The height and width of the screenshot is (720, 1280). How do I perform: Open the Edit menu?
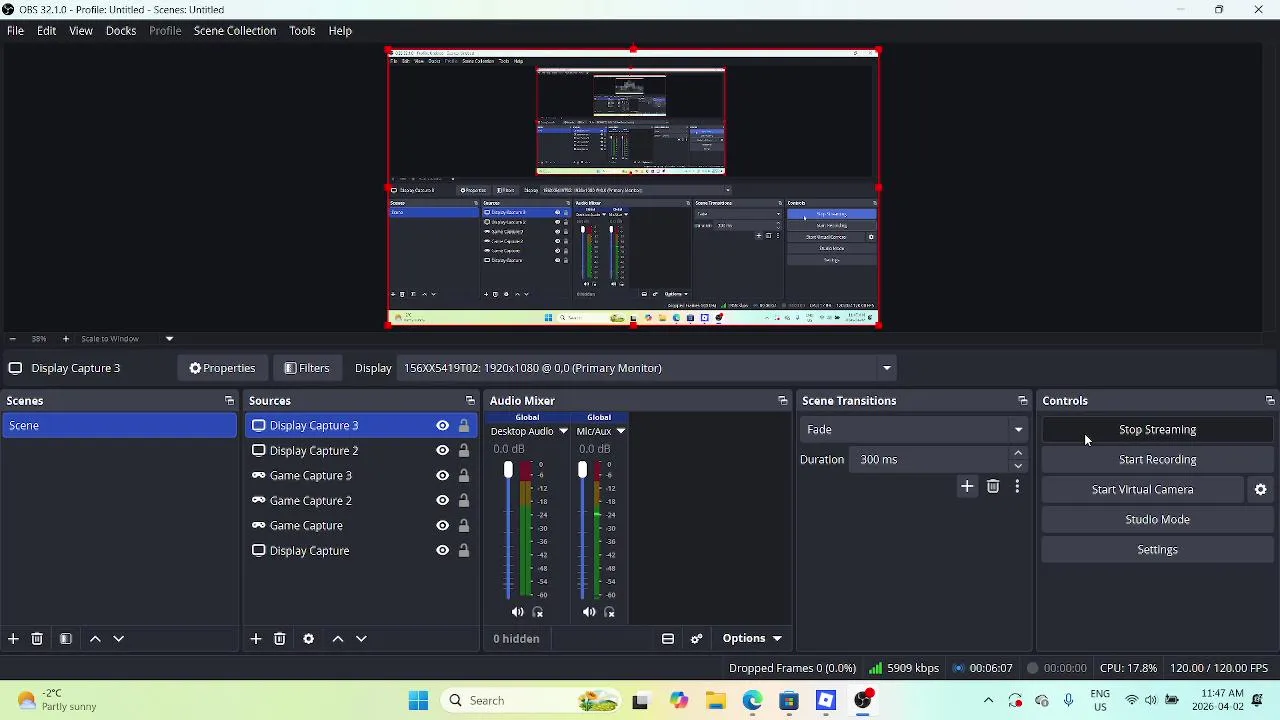47,31
